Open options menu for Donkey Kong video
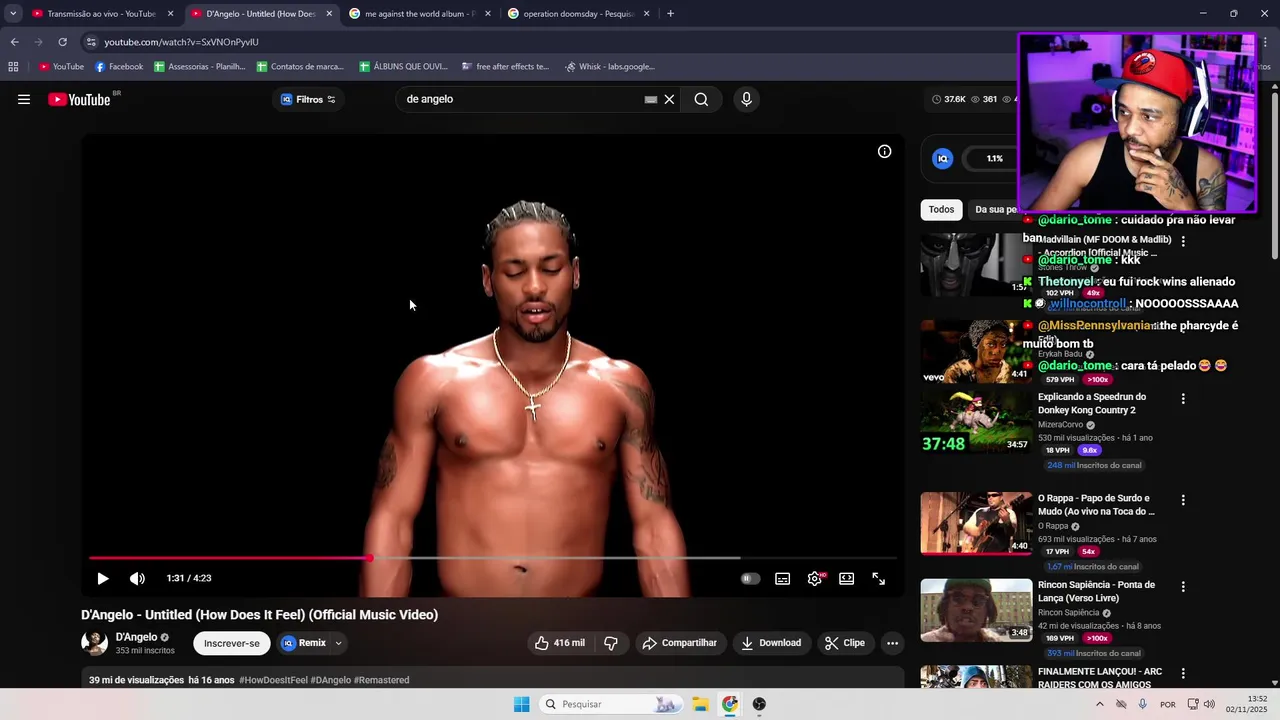The image size is (1280, 720). pyautogui.click(x=1183, y=398)
